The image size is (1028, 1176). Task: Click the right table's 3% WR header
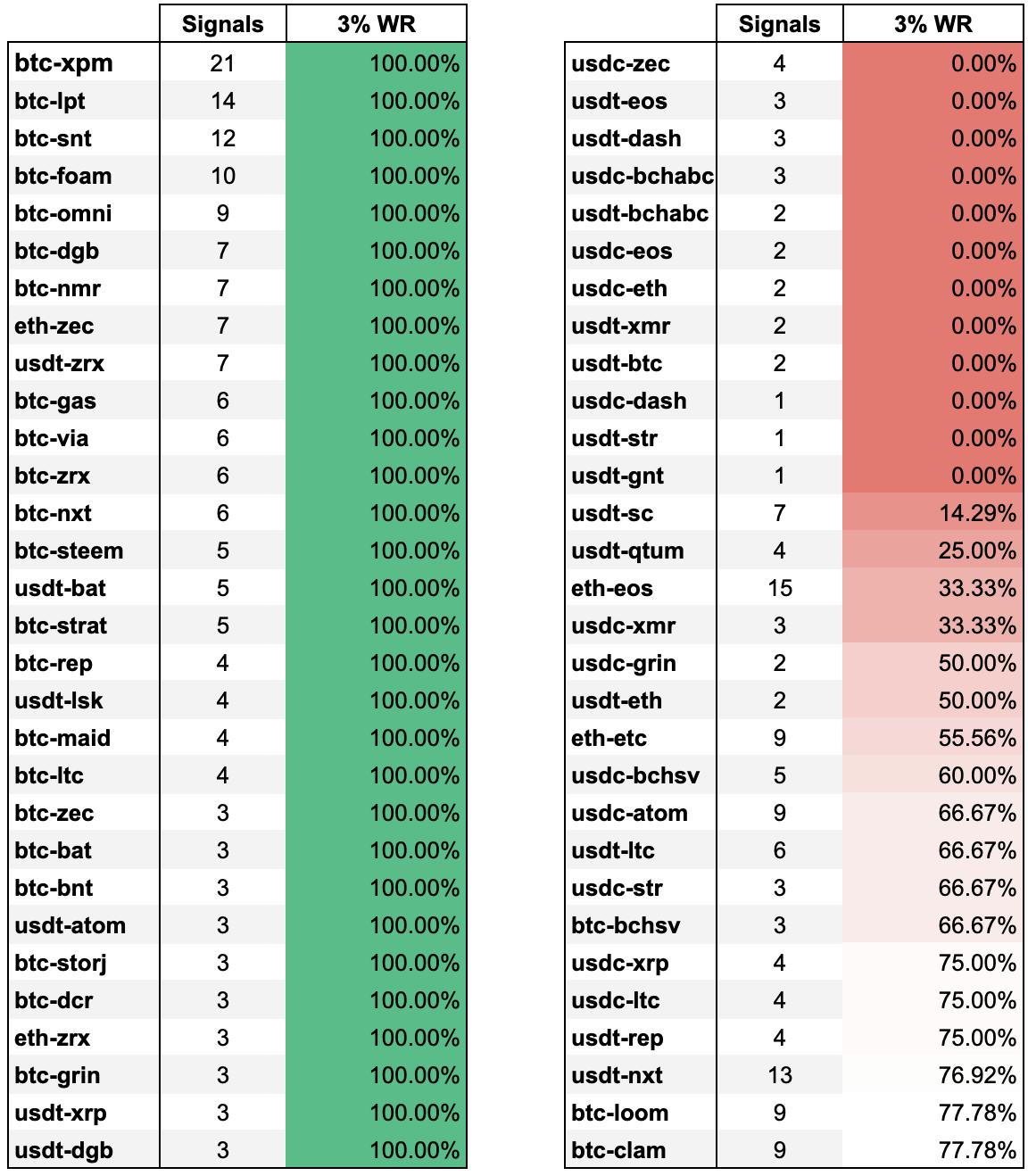[x=933, y=24]
